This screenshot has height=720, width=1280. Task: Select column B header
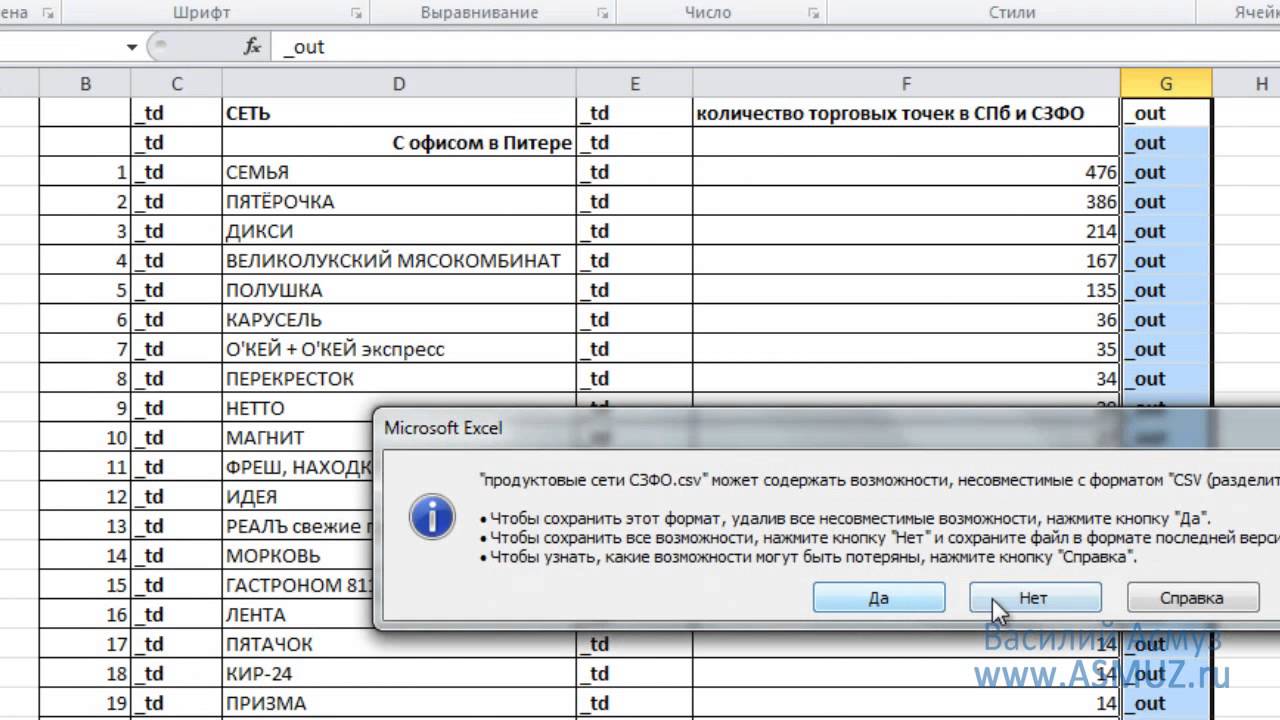click(x=85, y=84)
